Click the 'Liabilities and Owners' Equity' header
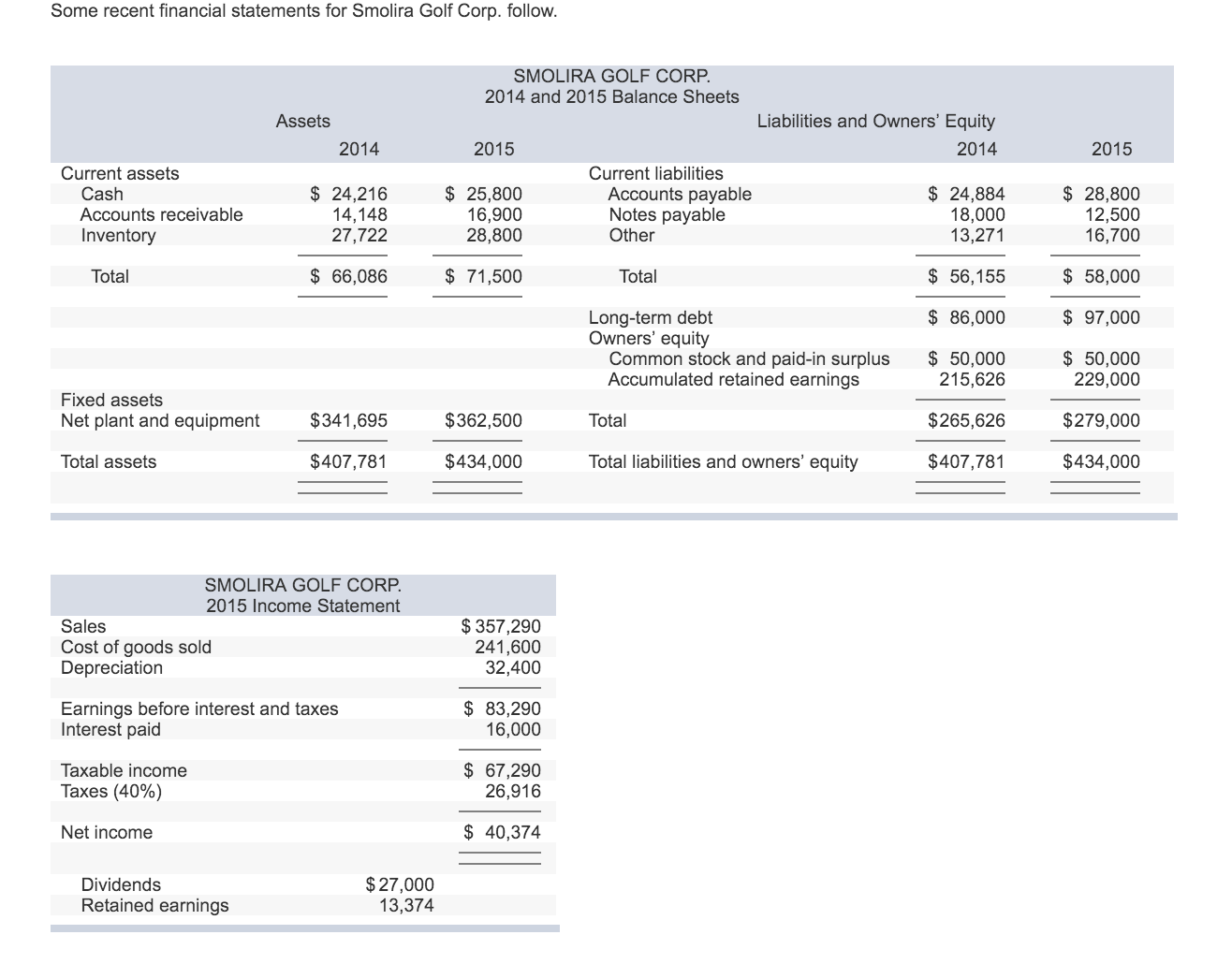The height and width of the screenshot is (964, 1232). pyautogui.click(x=875, y=121)
